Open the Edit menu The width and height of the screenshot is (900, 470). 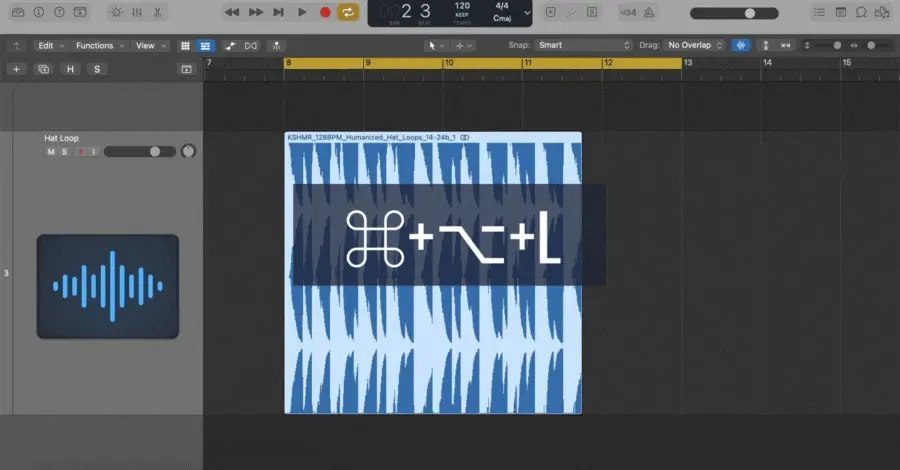[51, 45]
